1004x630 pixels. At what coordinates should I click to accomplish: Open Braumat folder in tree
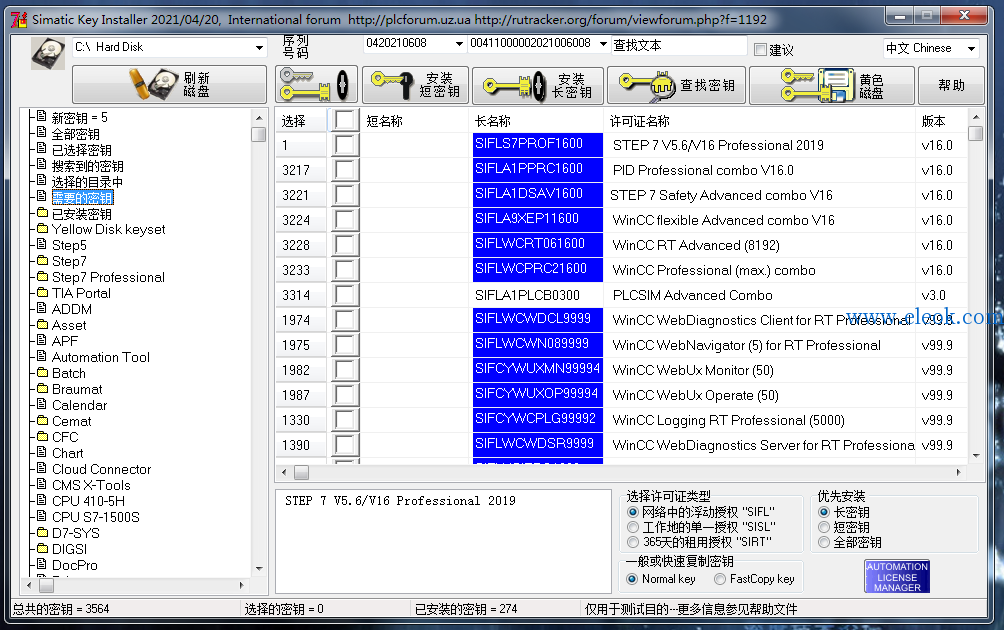pos(77,389)
